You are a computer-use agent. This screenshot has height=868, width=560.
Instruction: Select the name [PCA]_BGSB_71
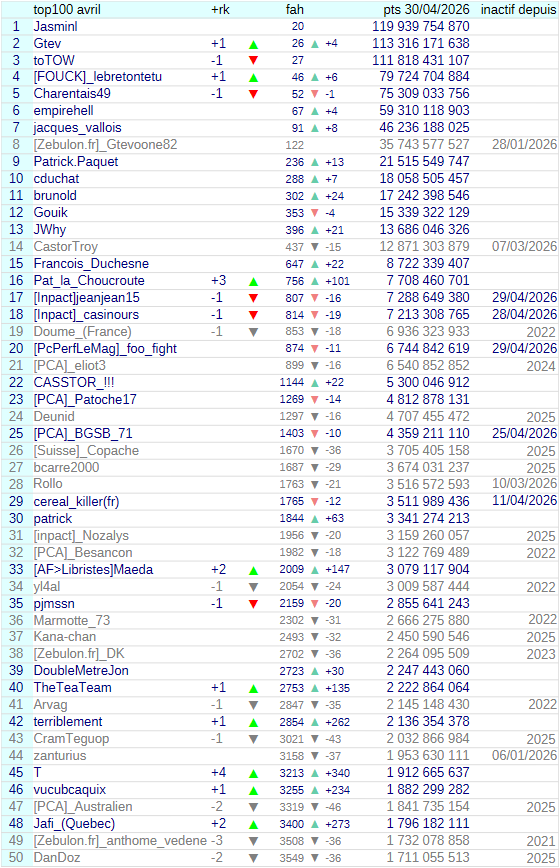[x=83, y=433]
